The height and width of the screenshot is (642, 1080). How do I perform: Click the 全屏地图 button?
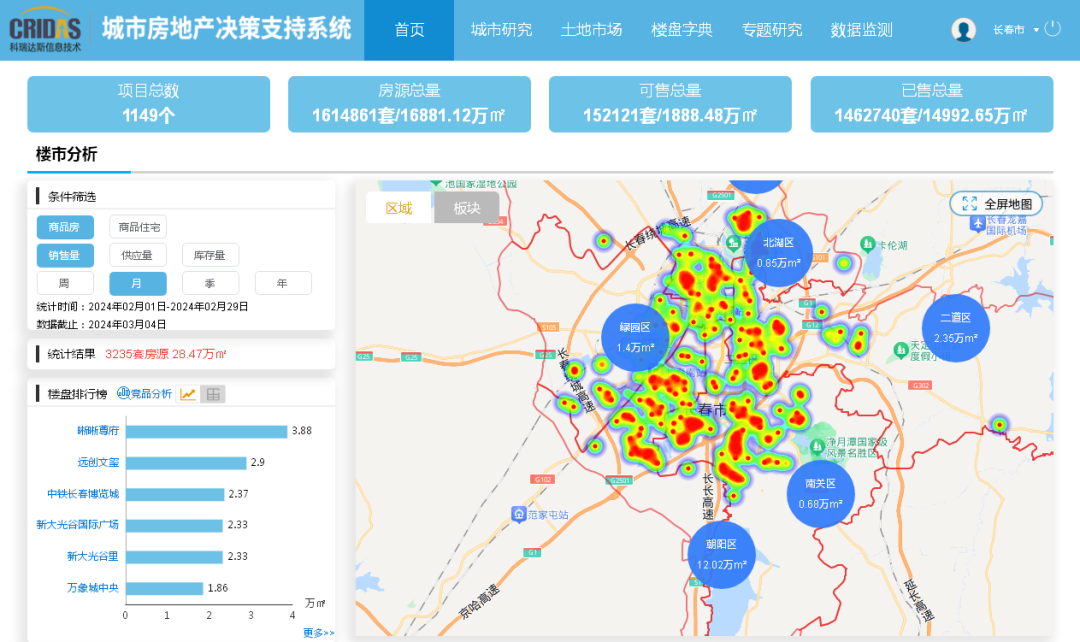996,204
